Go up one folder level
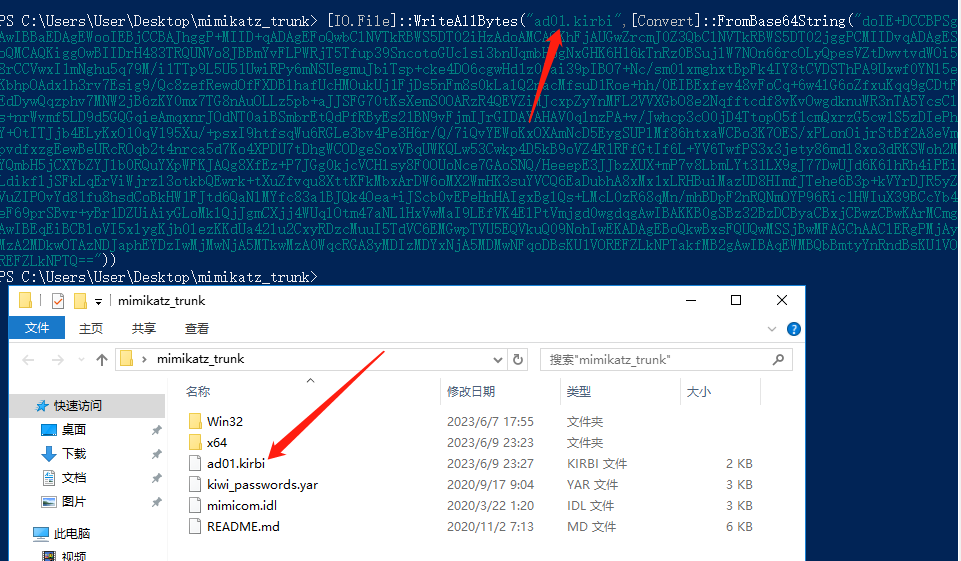Viewport: 961px width, 561px height. tap(102, 360)
